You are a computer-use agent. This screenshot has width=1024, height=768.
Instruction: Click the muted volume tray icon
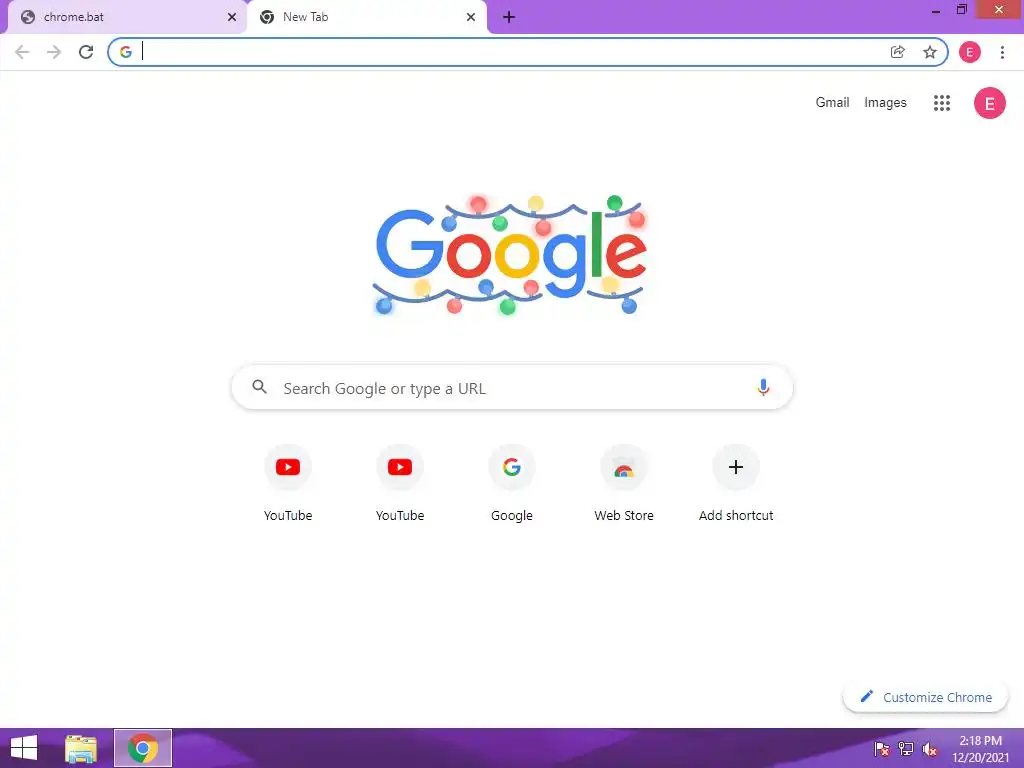[930, 749]
